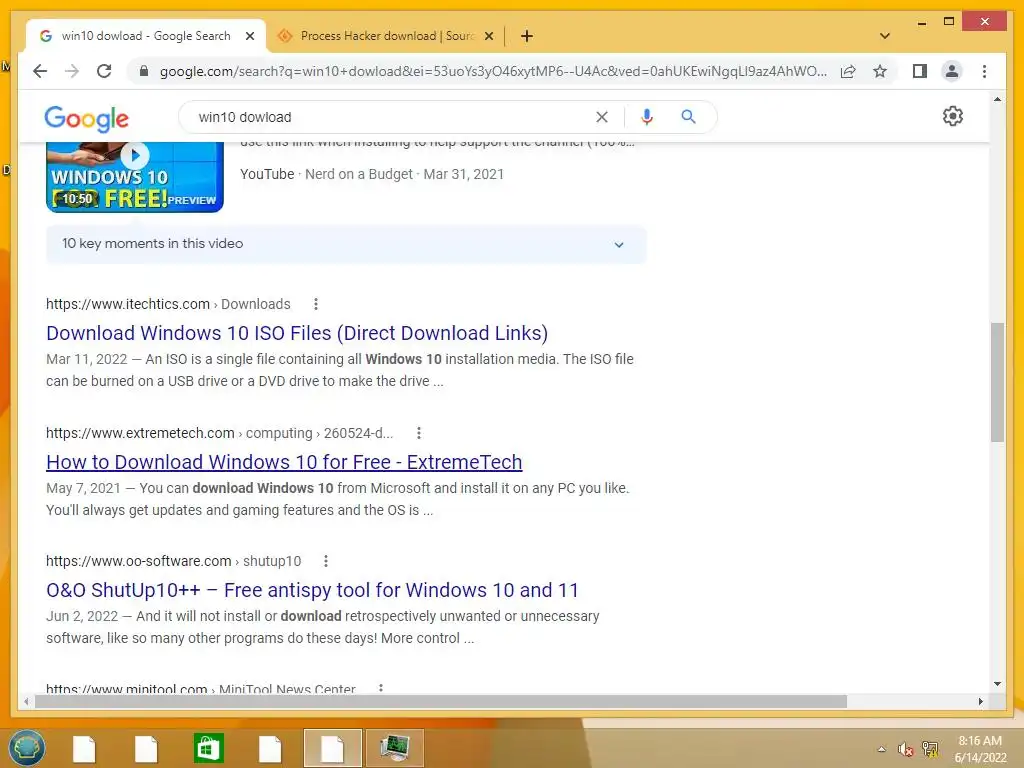Open Chrome side panel

pyautogui.click(x=920, y=71)
